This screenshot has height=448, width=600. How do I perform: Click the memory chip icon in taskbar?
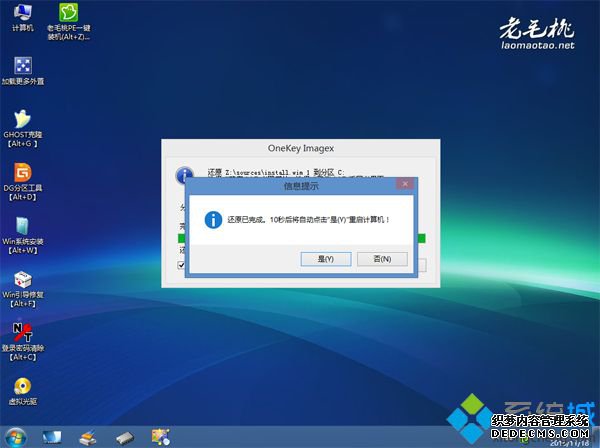(125, 438)
